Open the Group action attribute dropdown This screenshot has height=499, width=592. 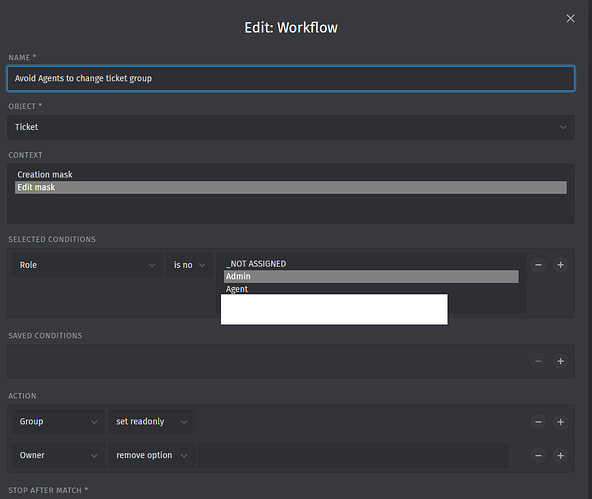click(59, 422)
